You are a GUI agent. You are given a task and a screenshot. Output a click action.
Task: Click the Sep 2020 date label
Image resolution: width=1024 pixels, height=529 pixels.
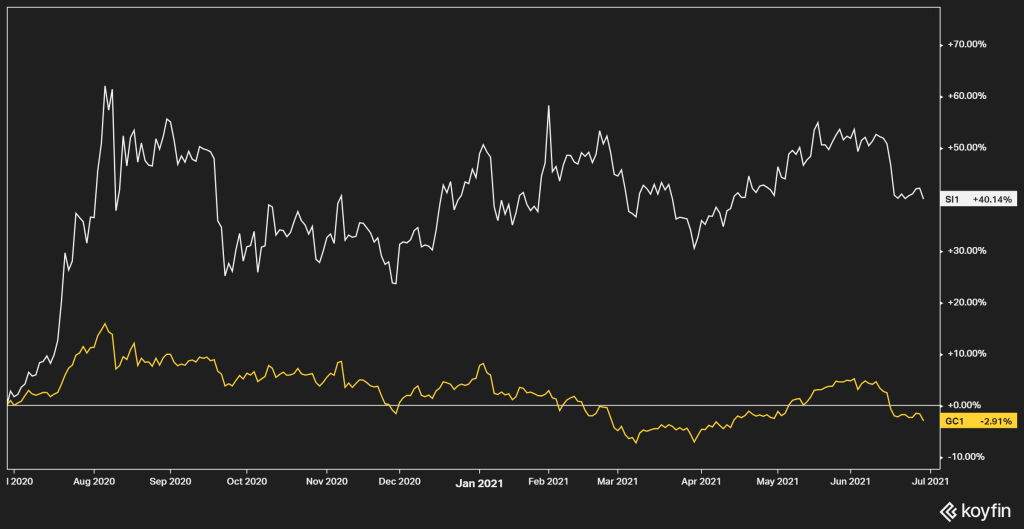[x=169, y=480]
